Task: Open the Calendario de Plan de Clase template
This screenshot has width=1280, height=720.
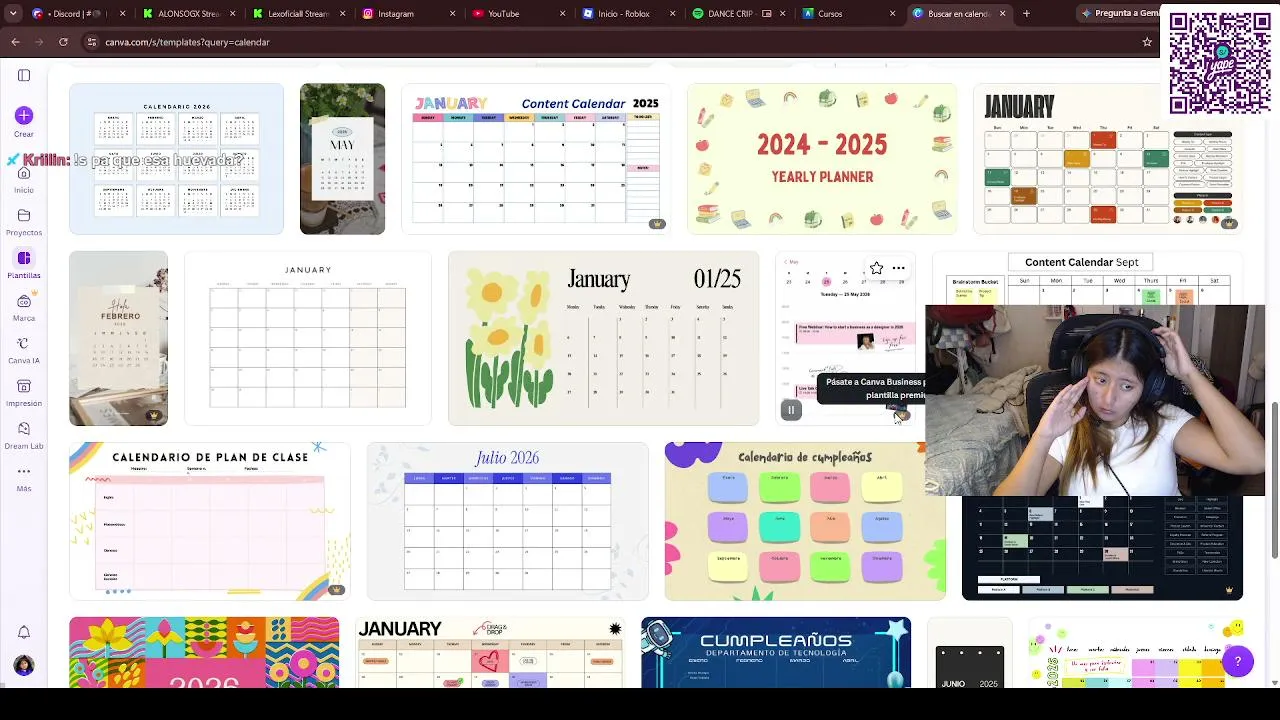Action: [x=210, y=521]
